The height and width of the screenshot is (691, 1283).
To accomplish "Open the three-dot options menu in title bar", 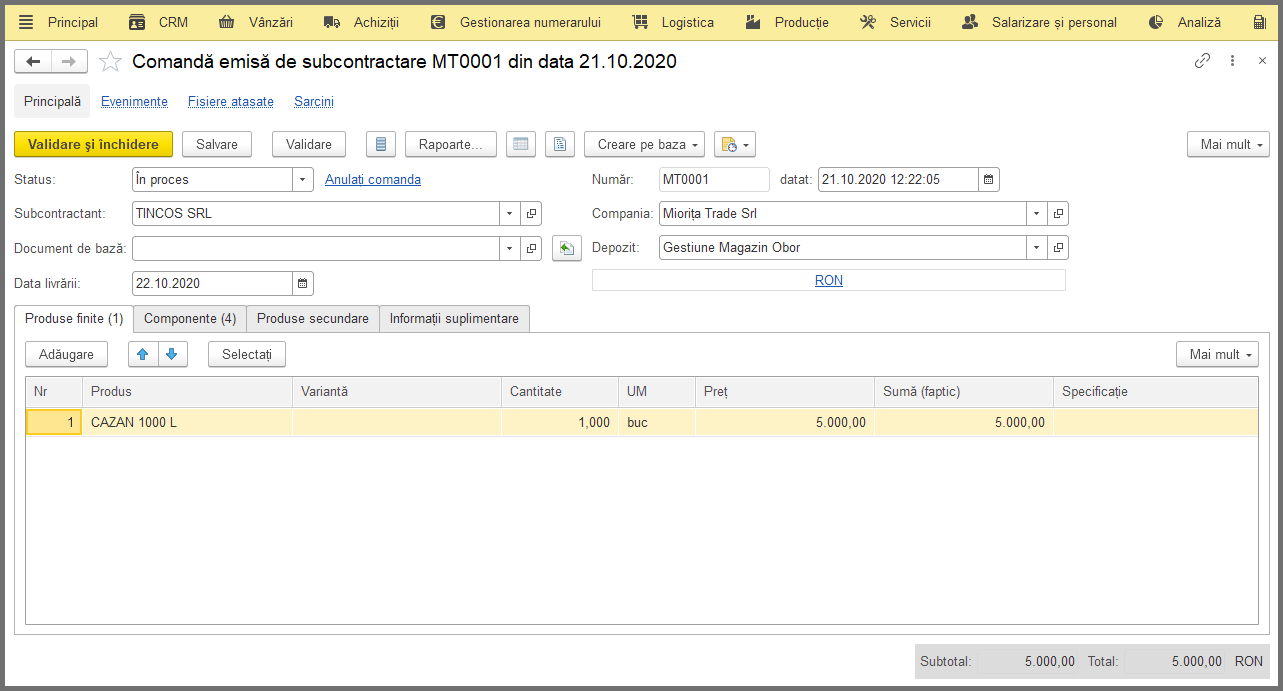I will [x=1233, y=61].
